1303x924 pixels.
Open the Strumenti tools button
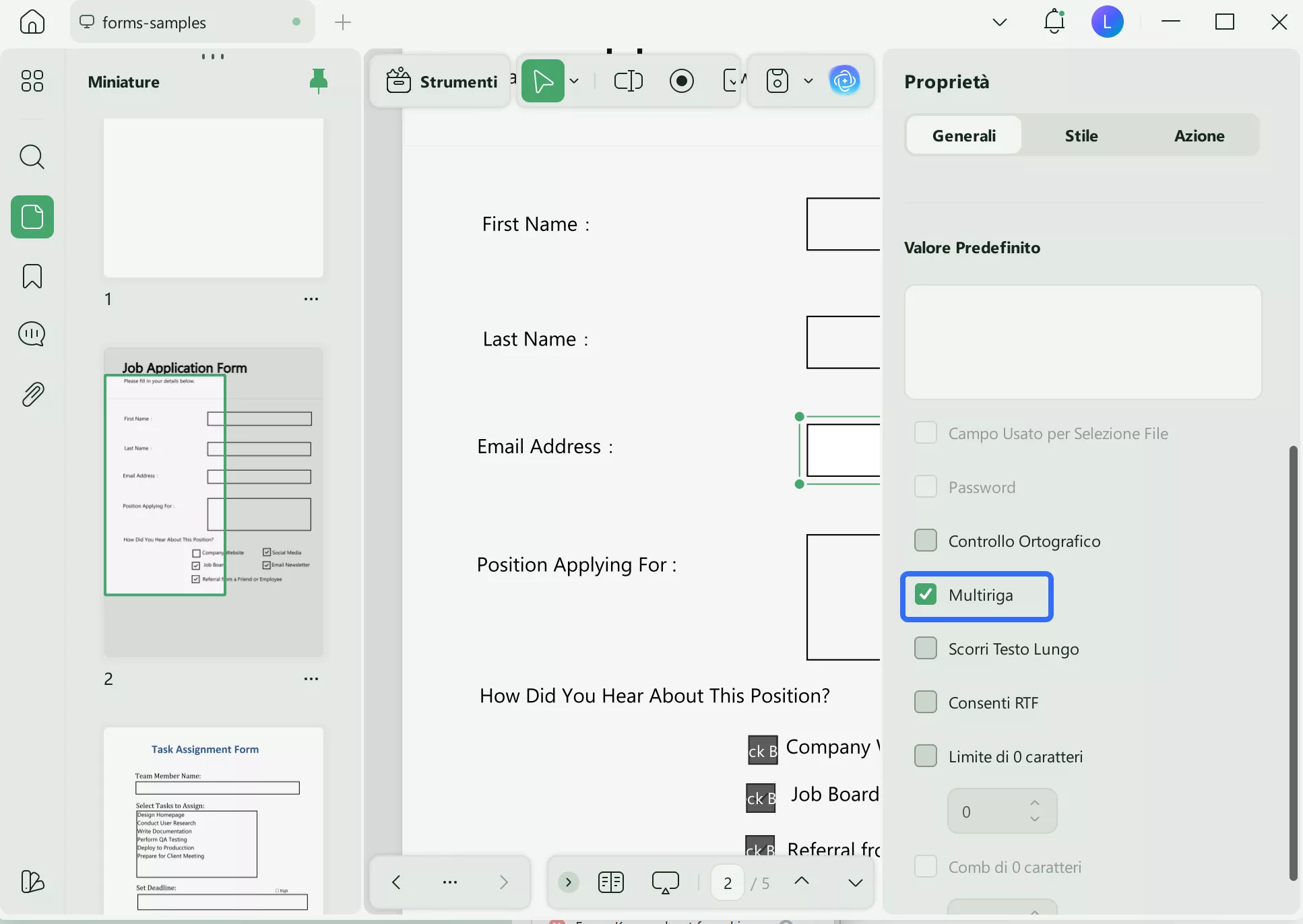click(x=442, y=81)
